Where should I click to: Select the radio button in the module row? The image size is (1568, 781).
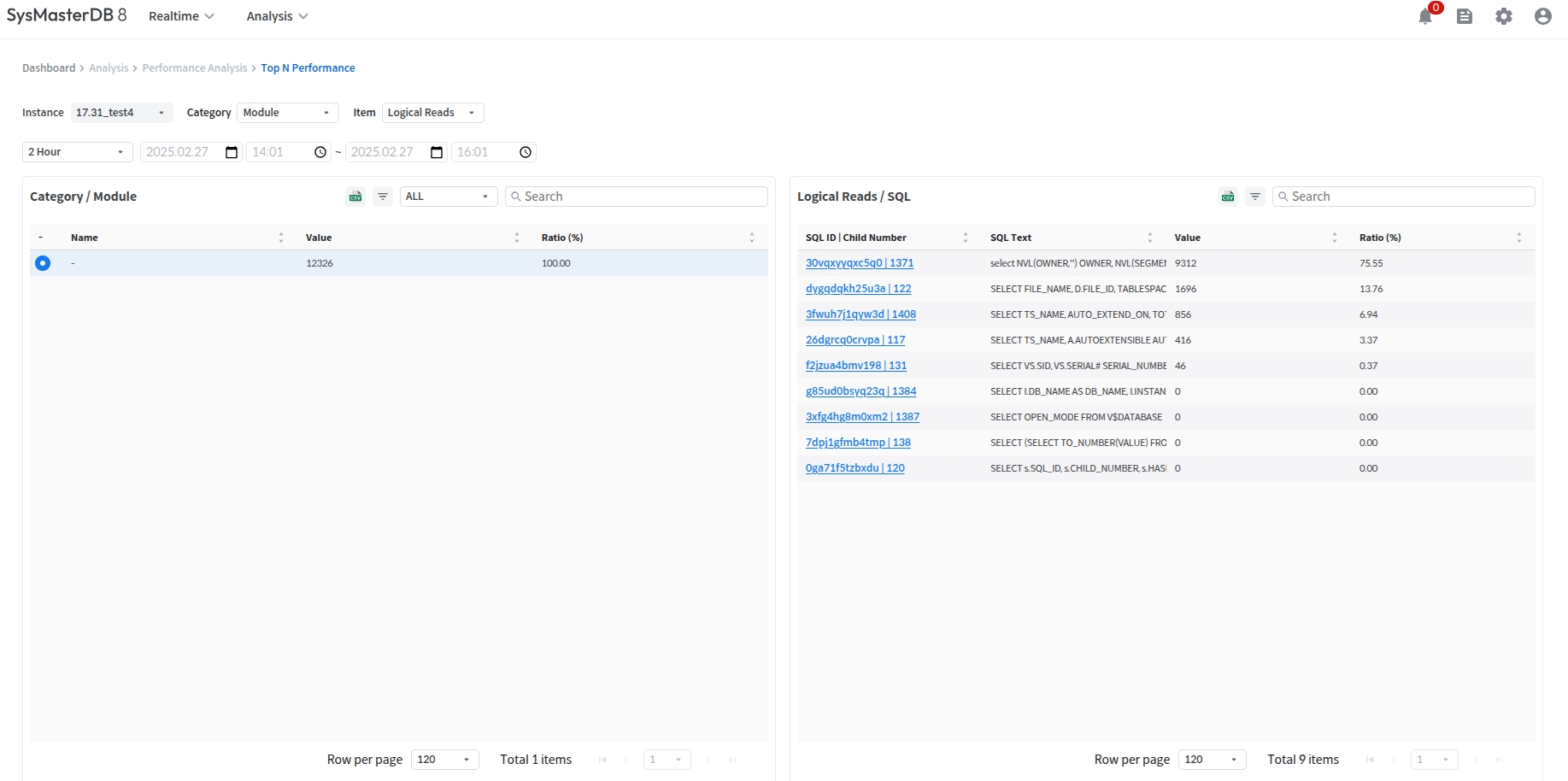tap(43, 263)
